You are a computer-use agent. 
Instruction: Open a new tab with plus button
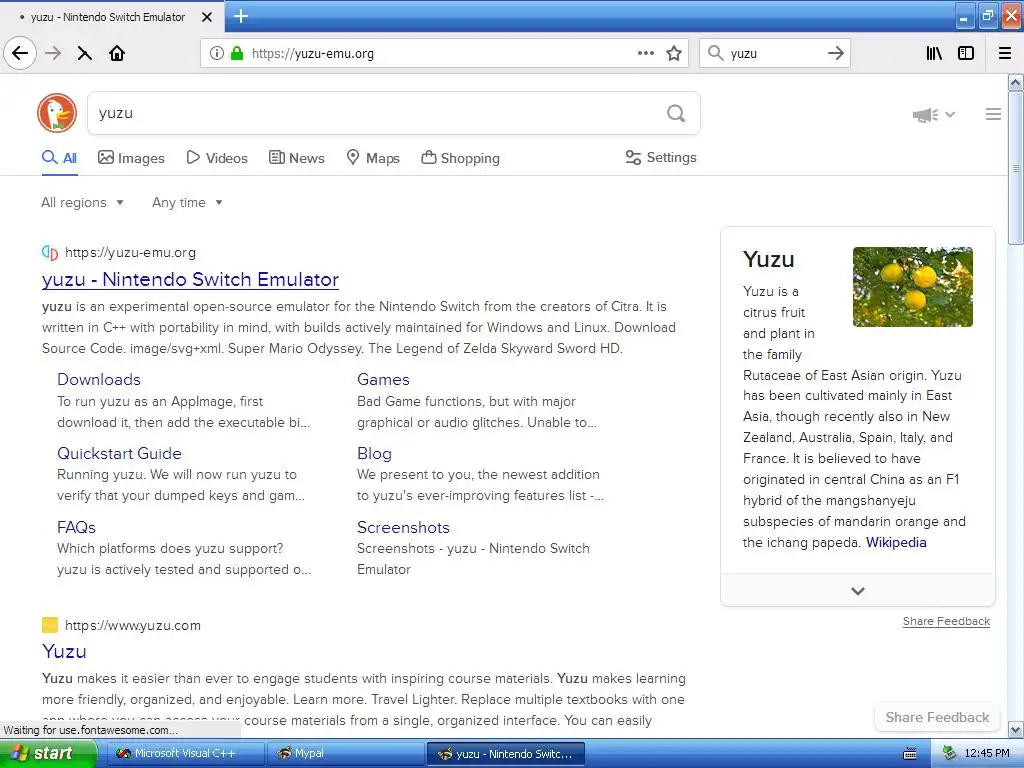240,16
